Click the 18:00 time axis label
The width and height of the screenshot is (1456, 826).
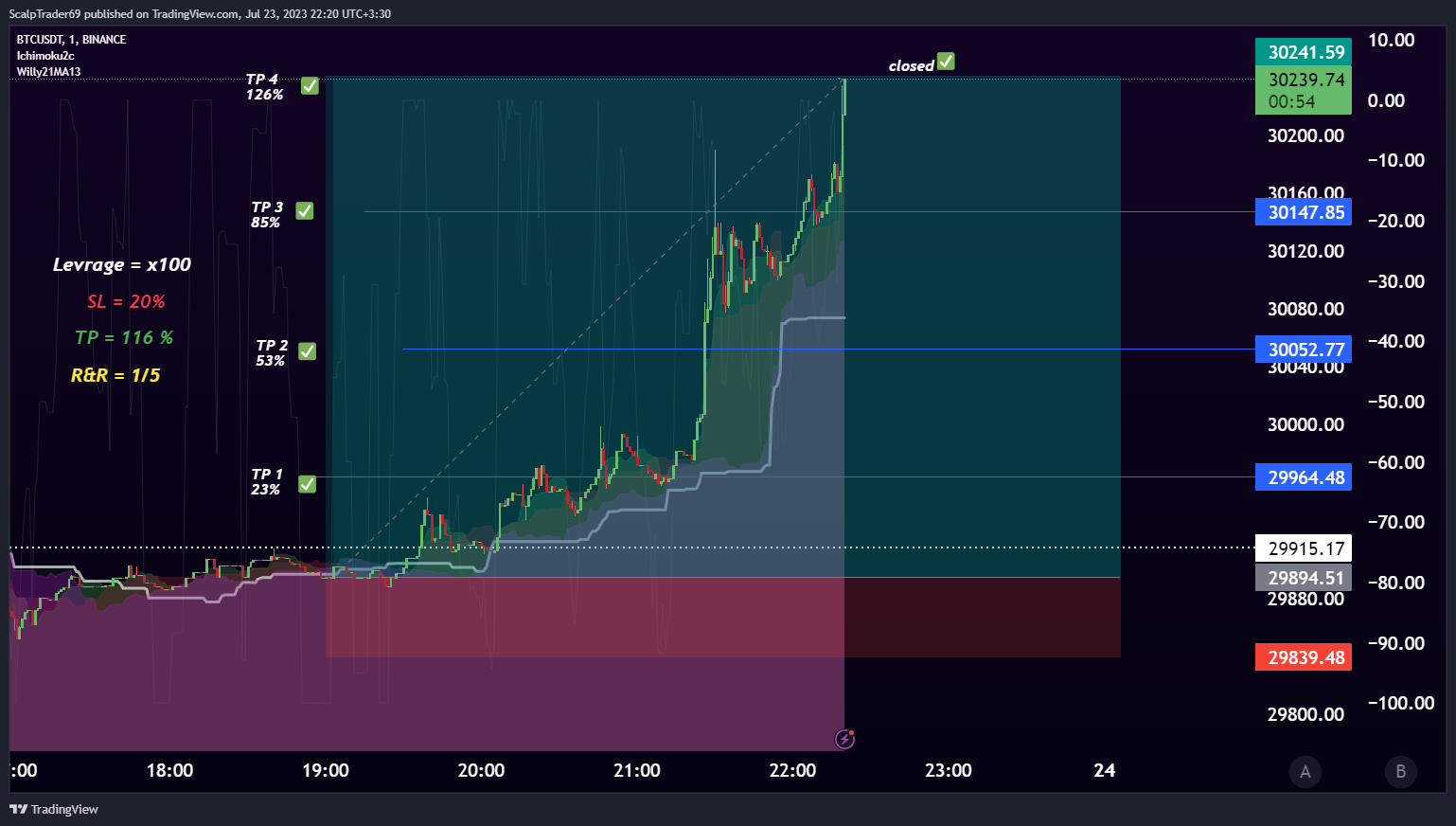[169, 770]
